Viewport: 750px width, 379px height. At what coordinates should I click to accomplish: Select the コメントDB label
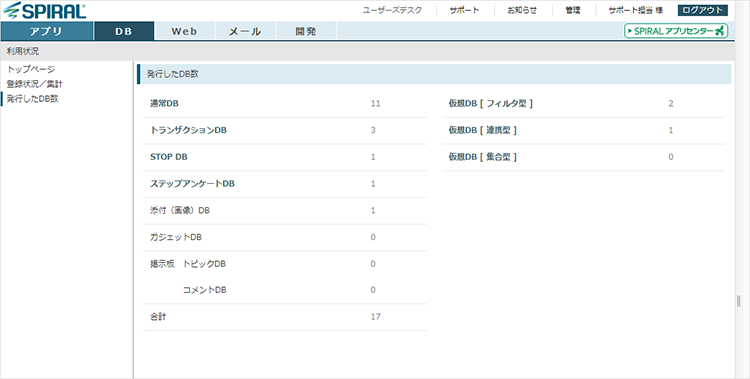click(205, 290)
